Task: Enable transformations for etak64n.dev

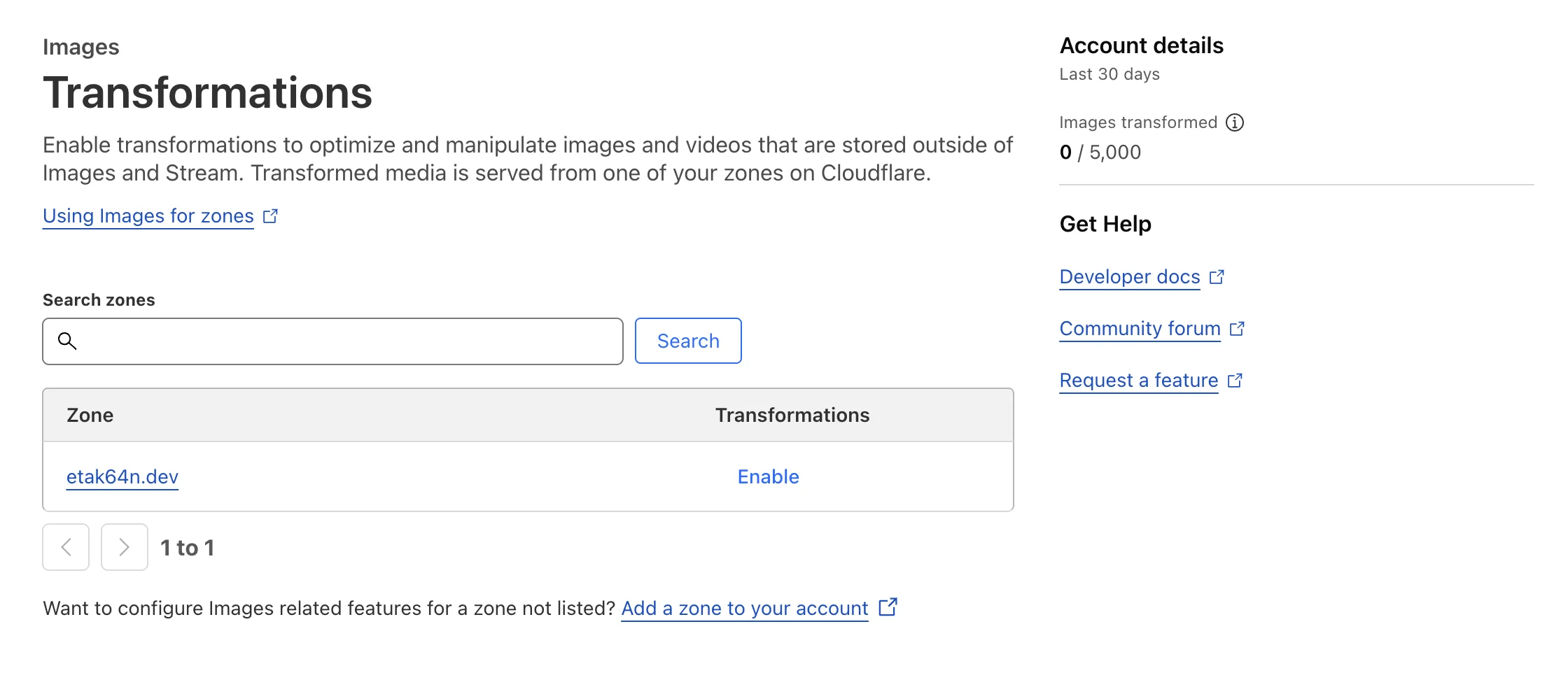Action: (768, 476)
